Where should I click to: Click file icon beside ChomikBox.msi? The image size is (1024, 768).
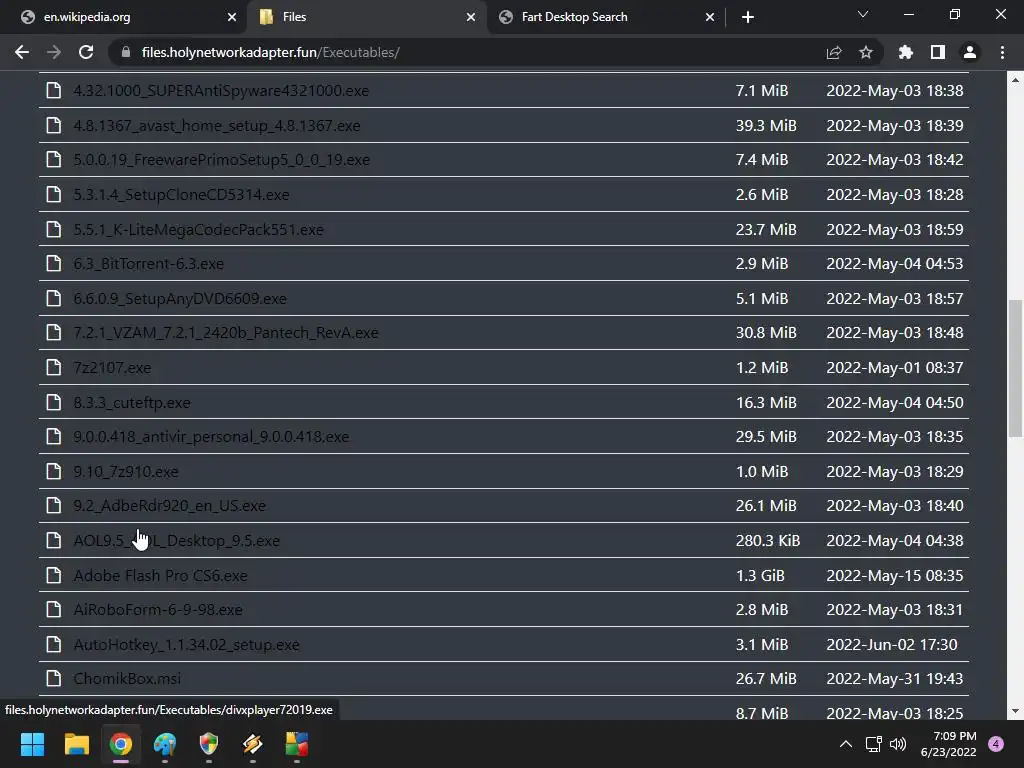pos(54,678)
